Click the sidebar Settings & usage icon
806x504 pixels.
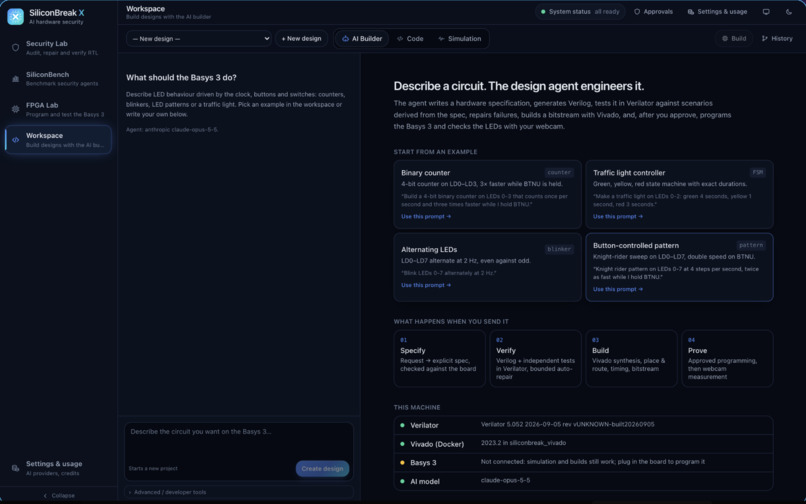click(15, 468)
